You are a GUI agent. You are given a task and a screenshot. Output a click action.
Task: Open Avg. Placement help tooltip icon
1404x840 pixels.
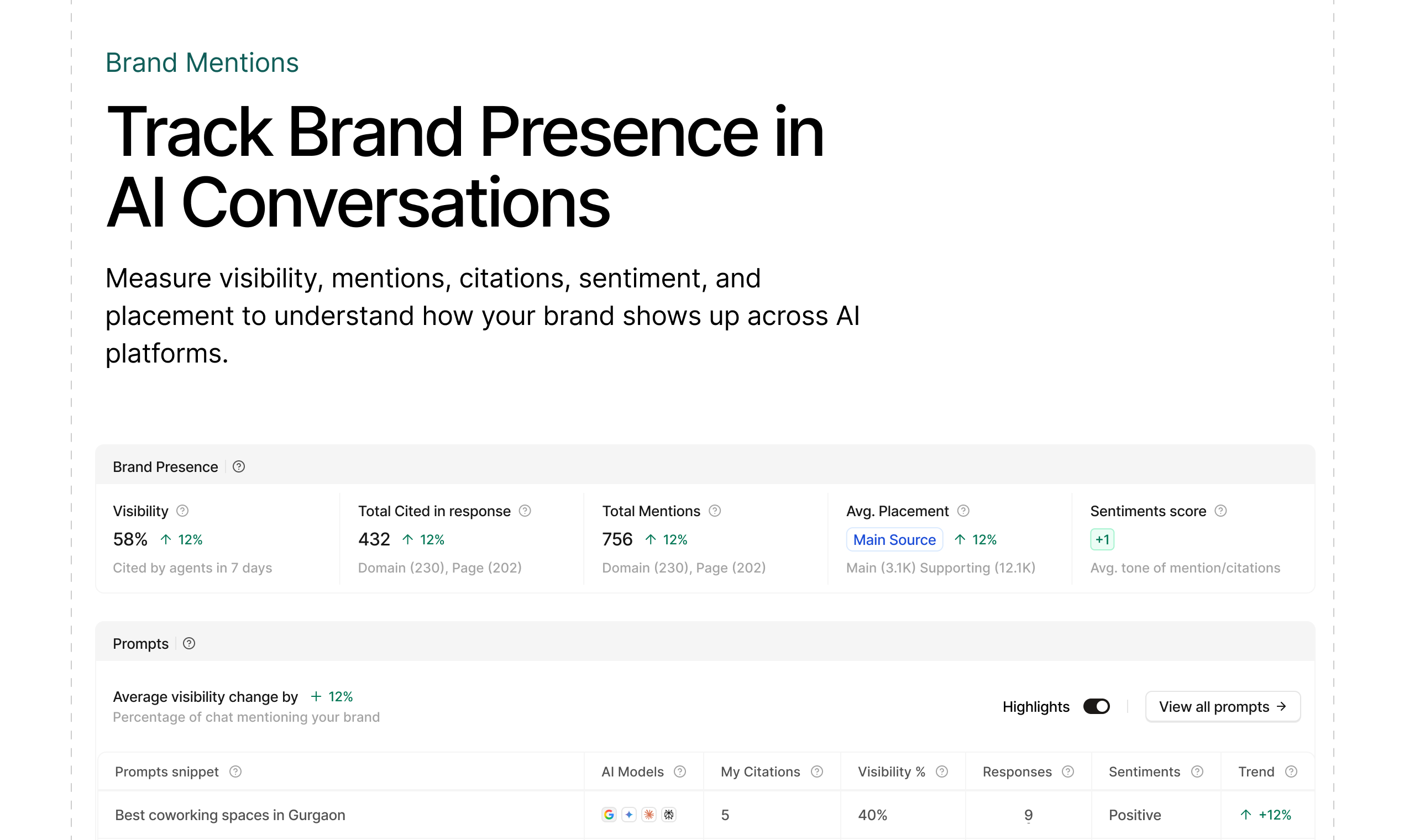(963, 511)
